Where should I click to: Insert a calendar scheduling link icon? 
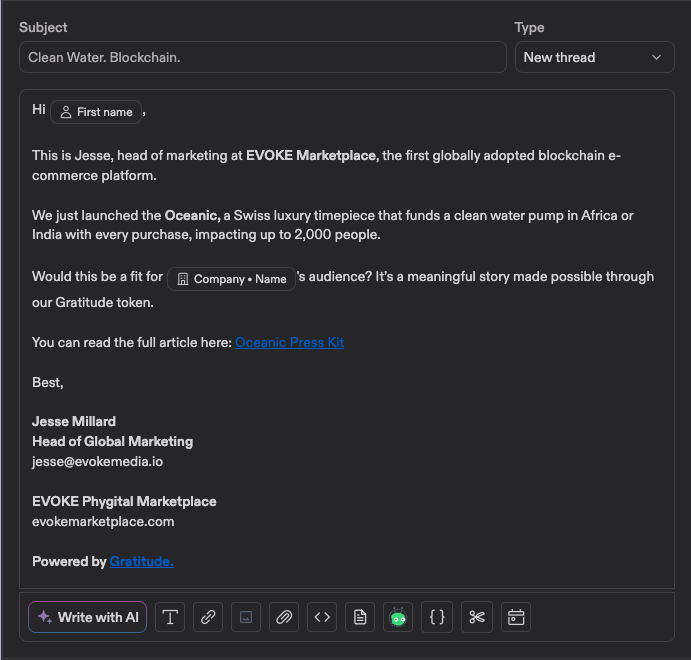coord(516,617)
